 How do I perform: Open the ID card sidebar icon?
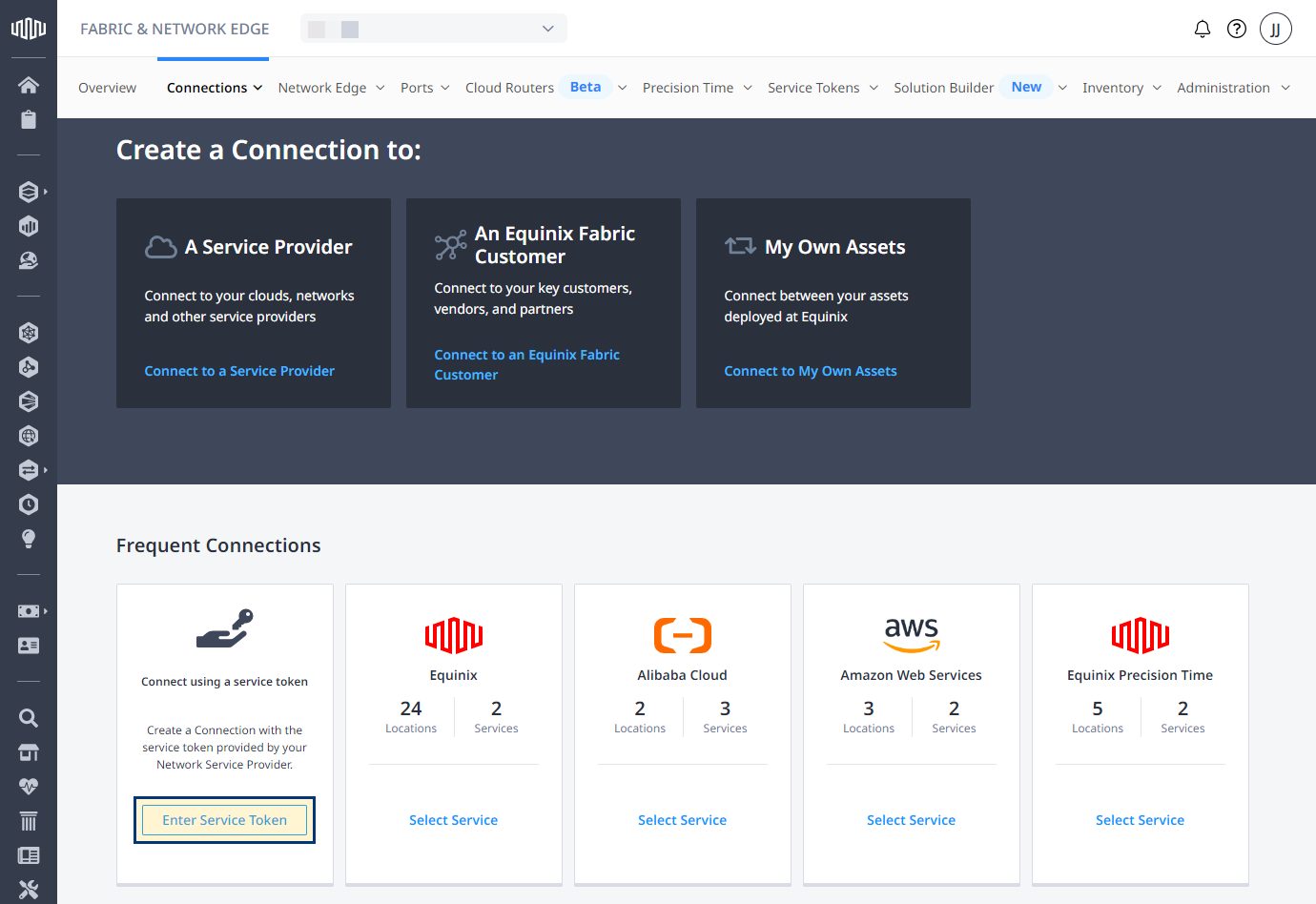29,646
